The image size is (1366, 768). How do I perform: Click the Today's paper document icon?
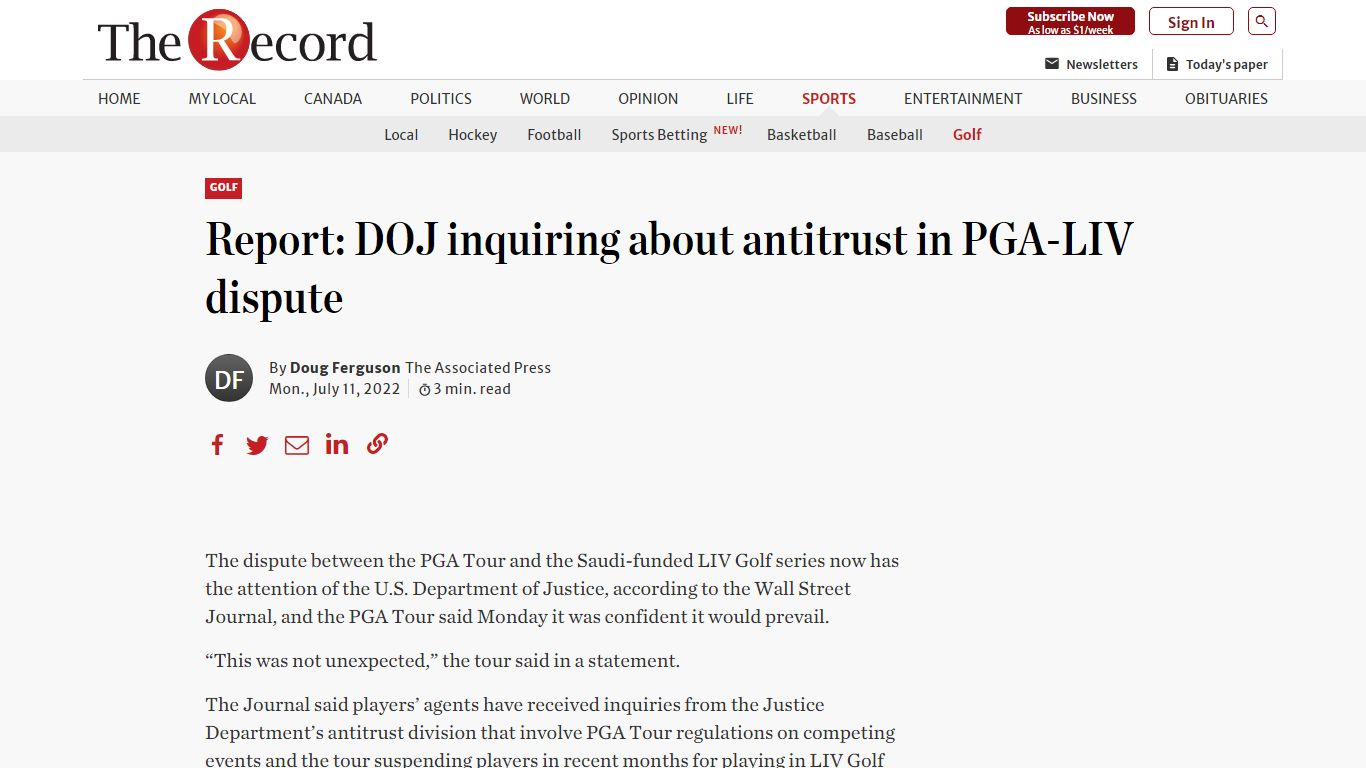[x=1172, y=64]
